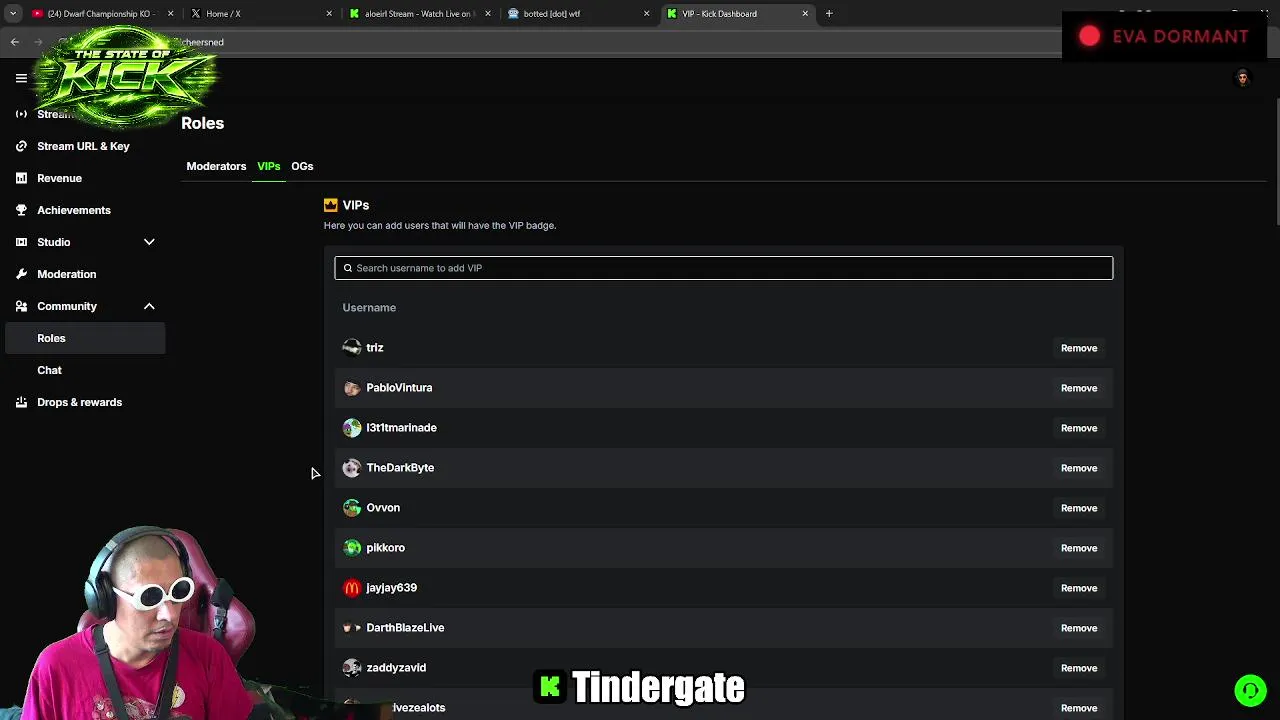Image resolution: width=1280 pixels, height=720 pixels.
Task: Expand the Studio sidebar section
Action: 149,242
